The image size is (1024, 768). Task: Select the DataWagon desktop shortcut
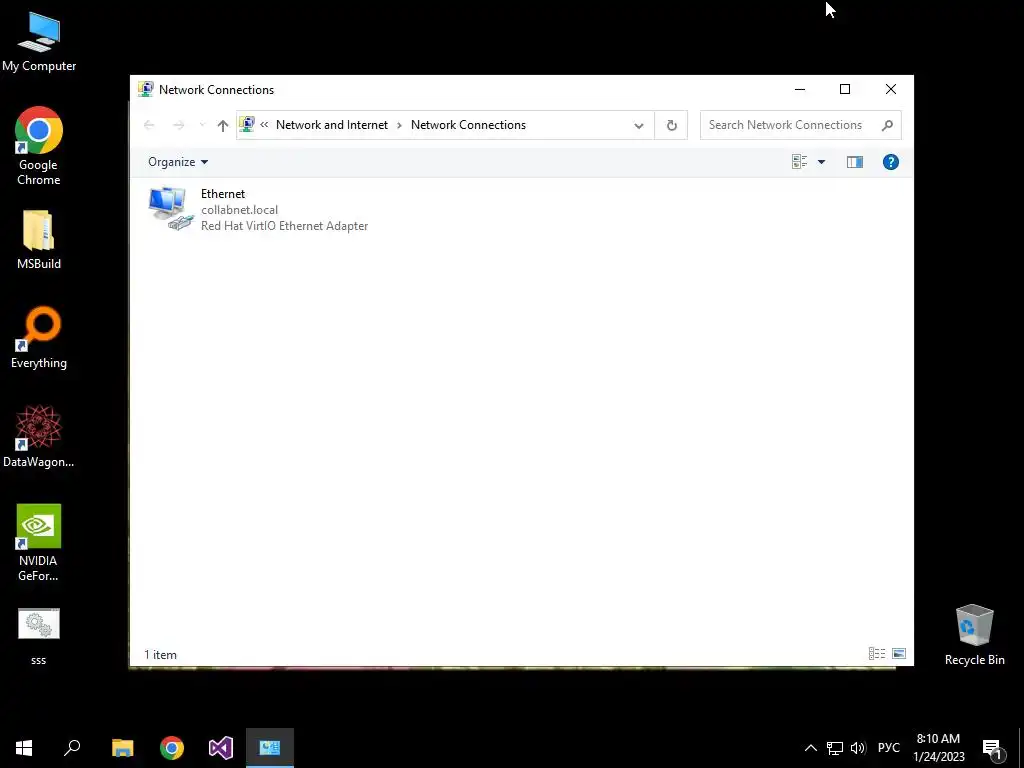pyautogui.click(x=39, y=436)
